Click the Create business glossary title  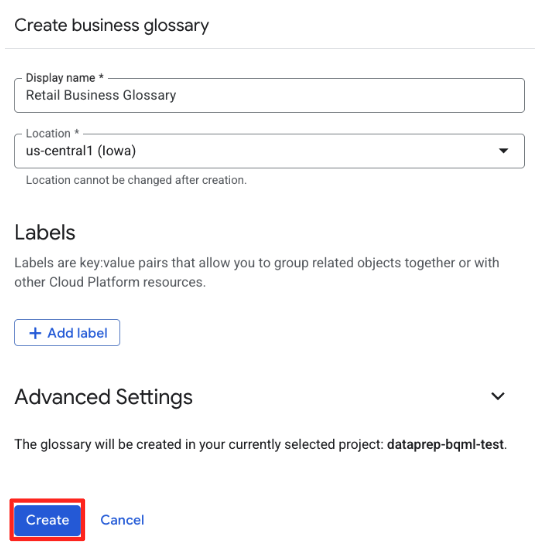point(112,26)
